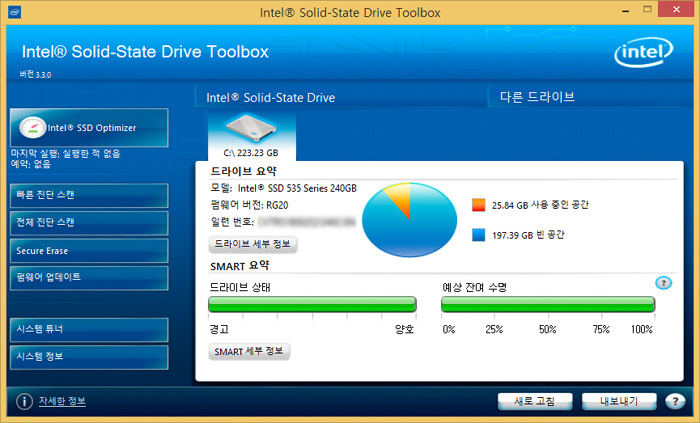Click the model text Intel SSD 535 Series 240GB
Viewport: 700px width, 423px height.
pyautogui.click(x=297, y=188)
